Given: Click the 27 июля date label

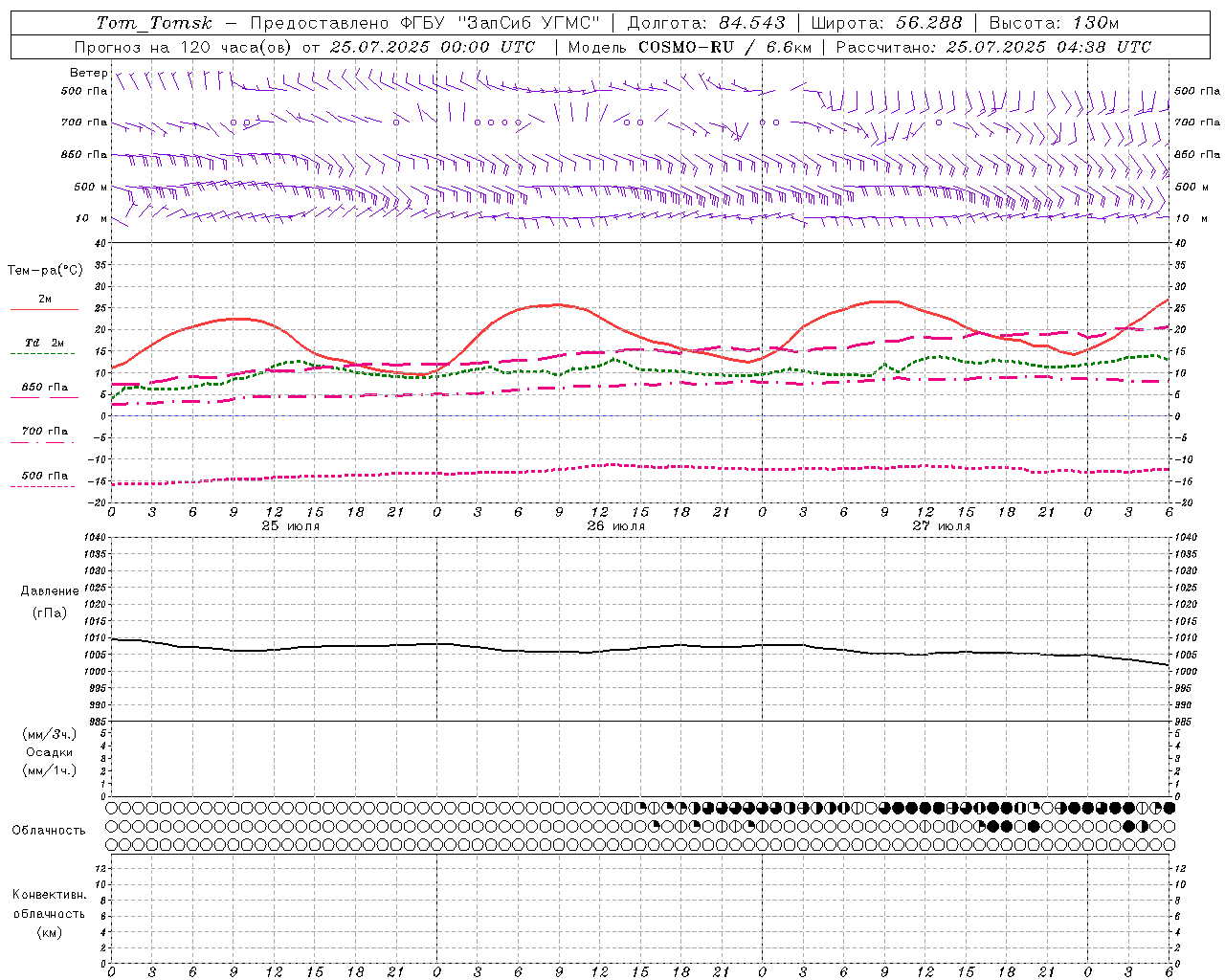Looking at the screenshot, I should tap(942, 526).
